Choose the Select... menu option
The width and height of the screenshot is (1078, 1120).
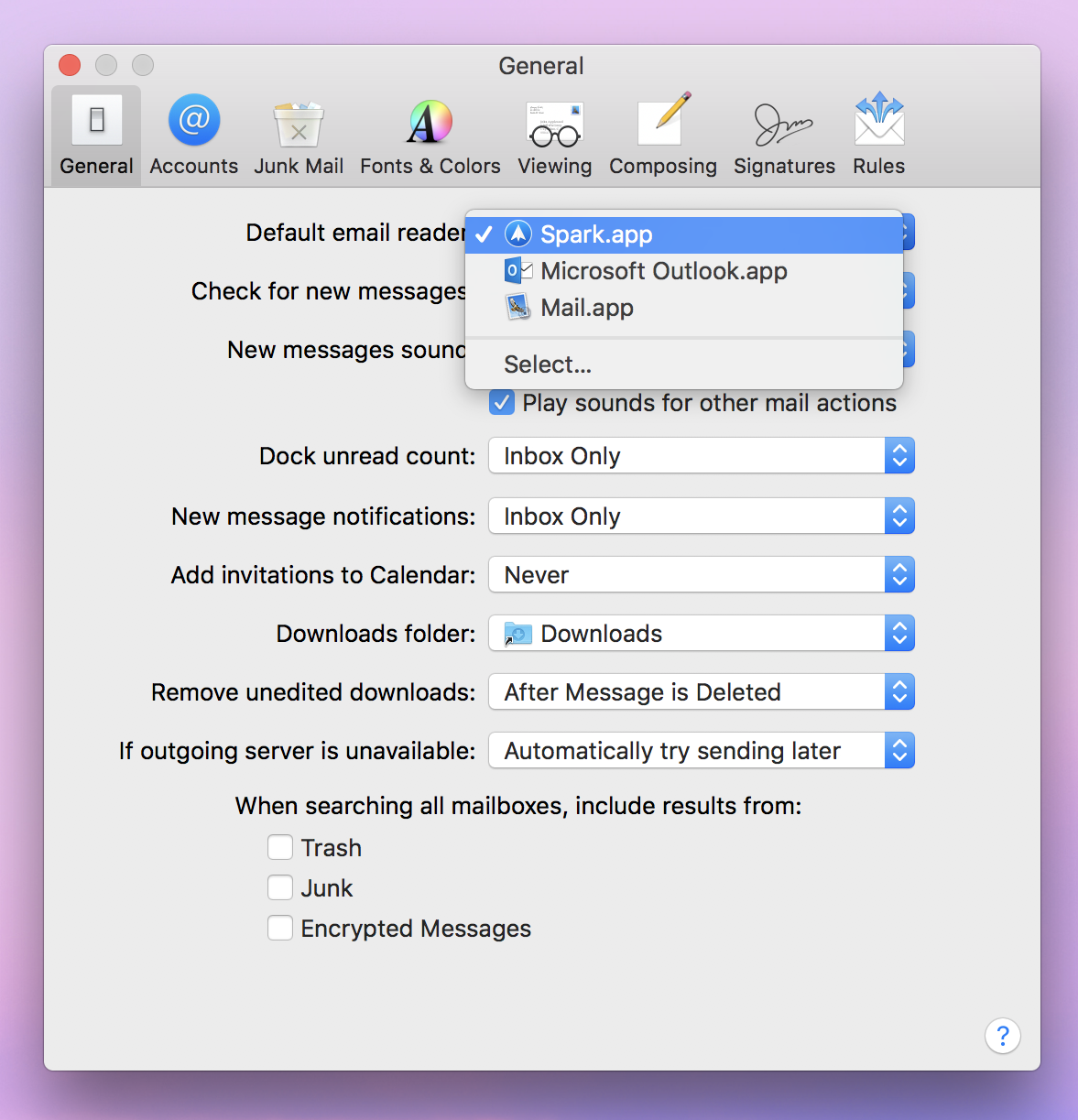(684, 364)
